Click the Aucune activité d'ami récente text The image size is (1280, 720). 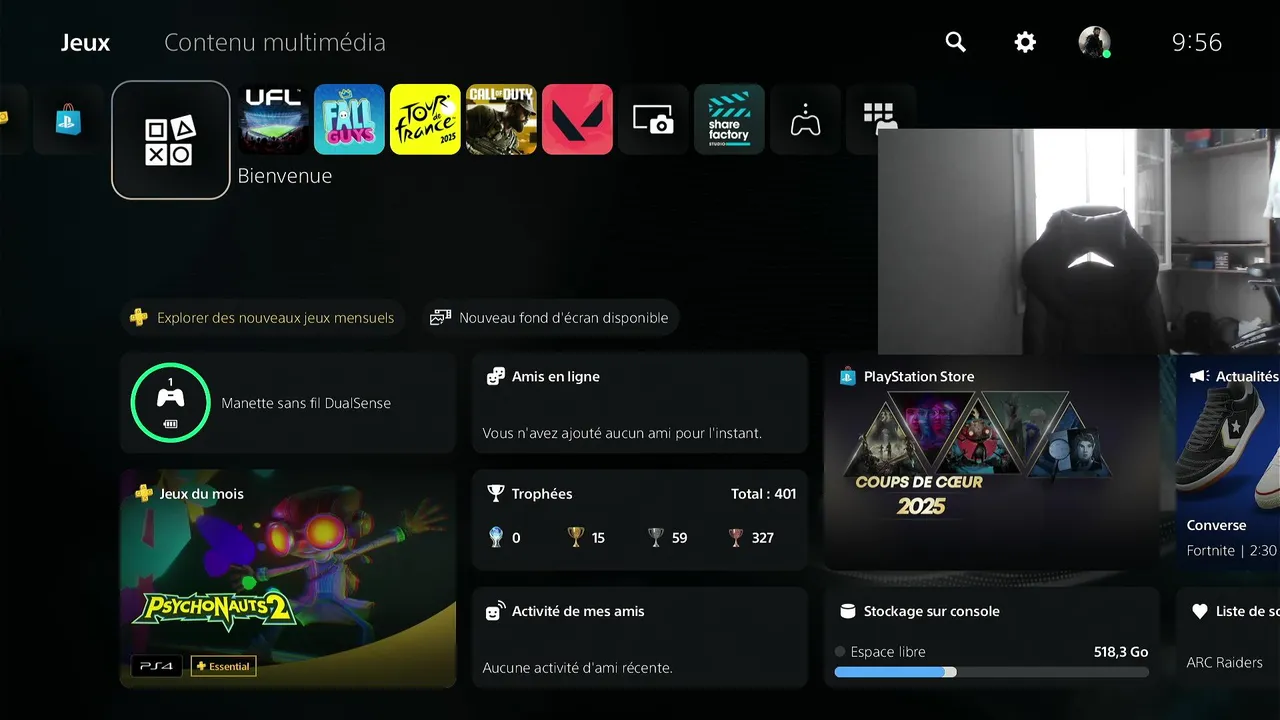pyautogui.click(x=578, y=668)
